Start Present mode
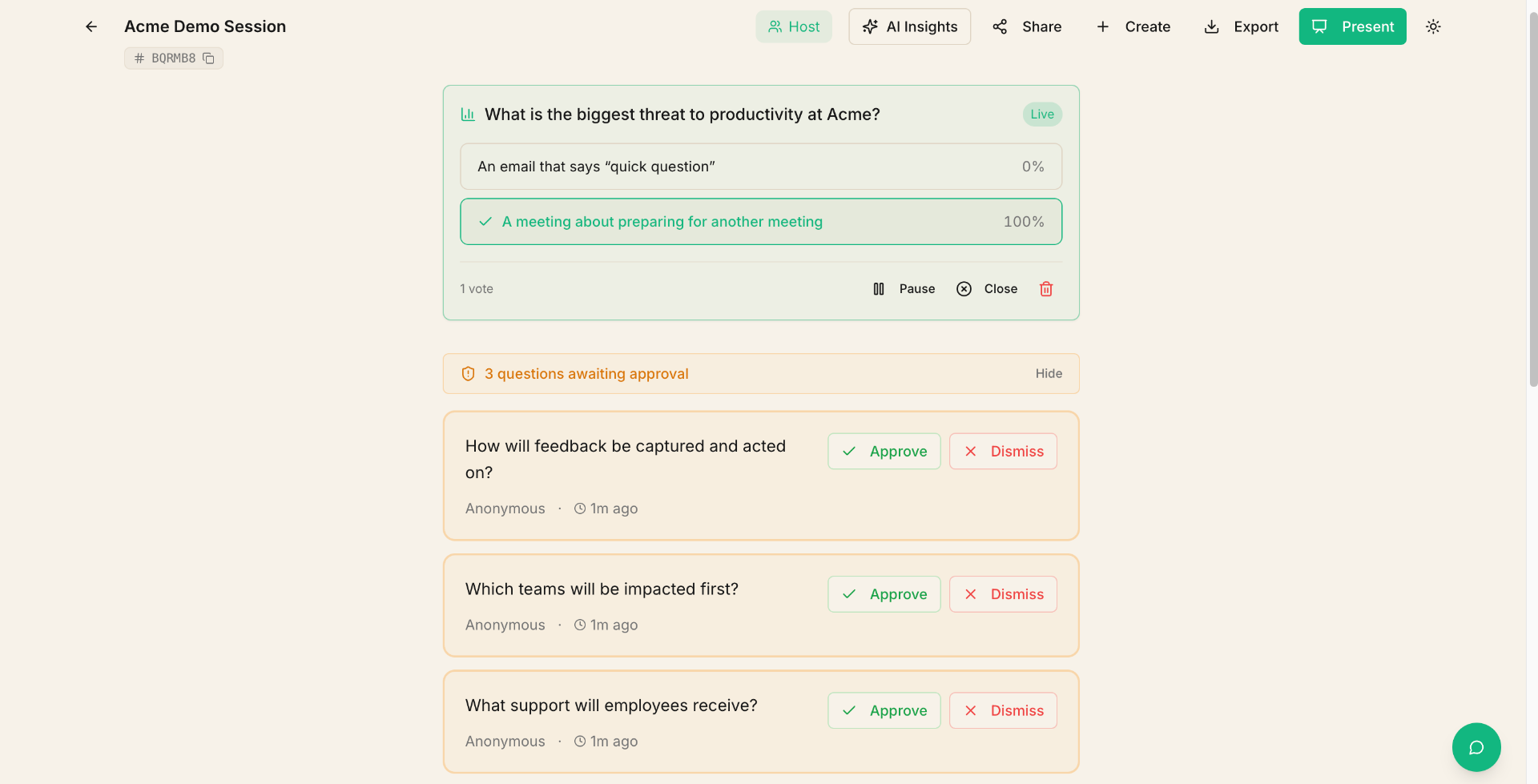Screen dimensions: 1538x784 point(1352,26)
